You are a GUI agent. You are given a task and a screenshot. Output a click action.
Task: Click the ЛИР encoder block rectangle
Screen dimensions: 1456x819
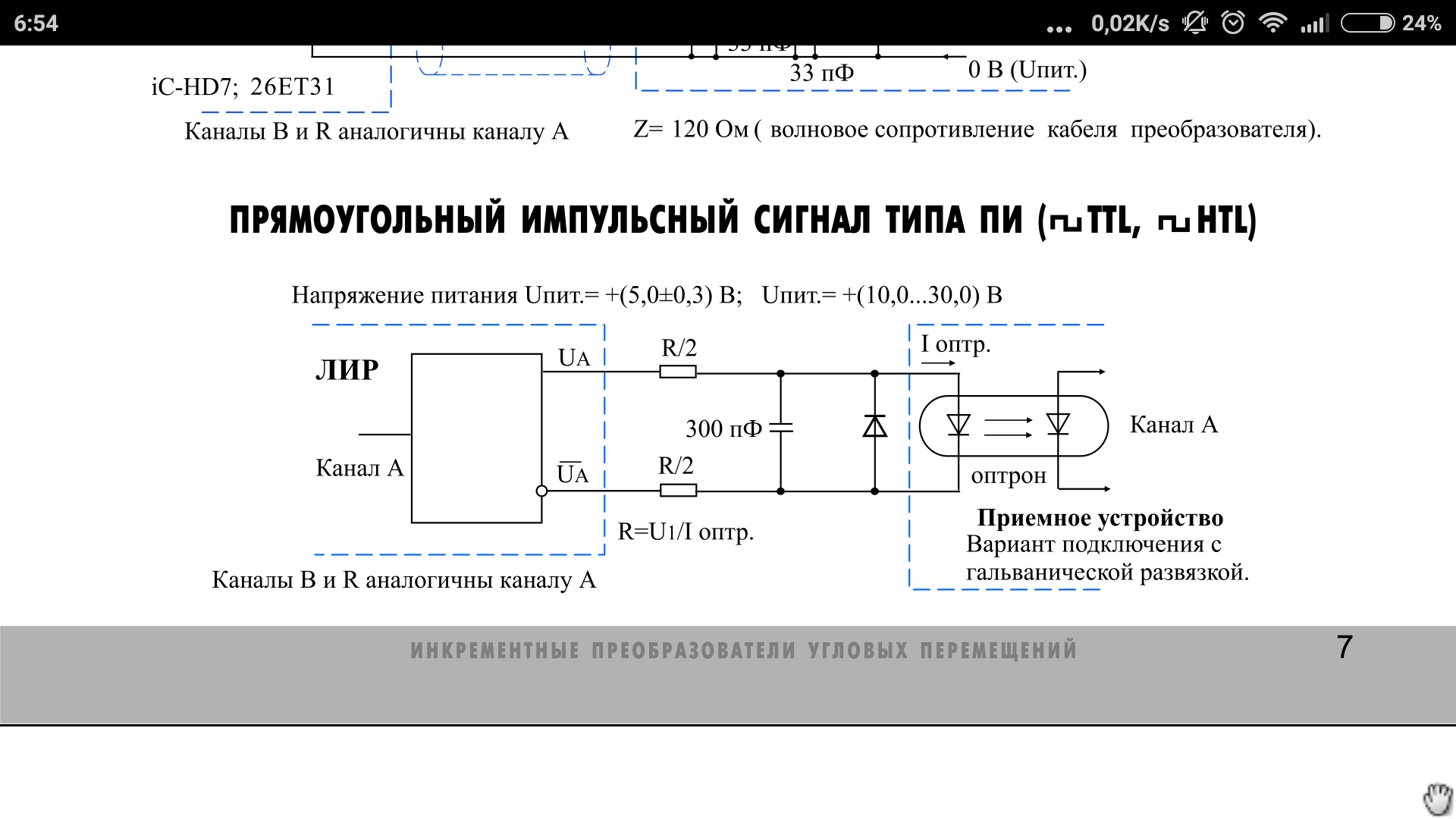click(476, 438)
